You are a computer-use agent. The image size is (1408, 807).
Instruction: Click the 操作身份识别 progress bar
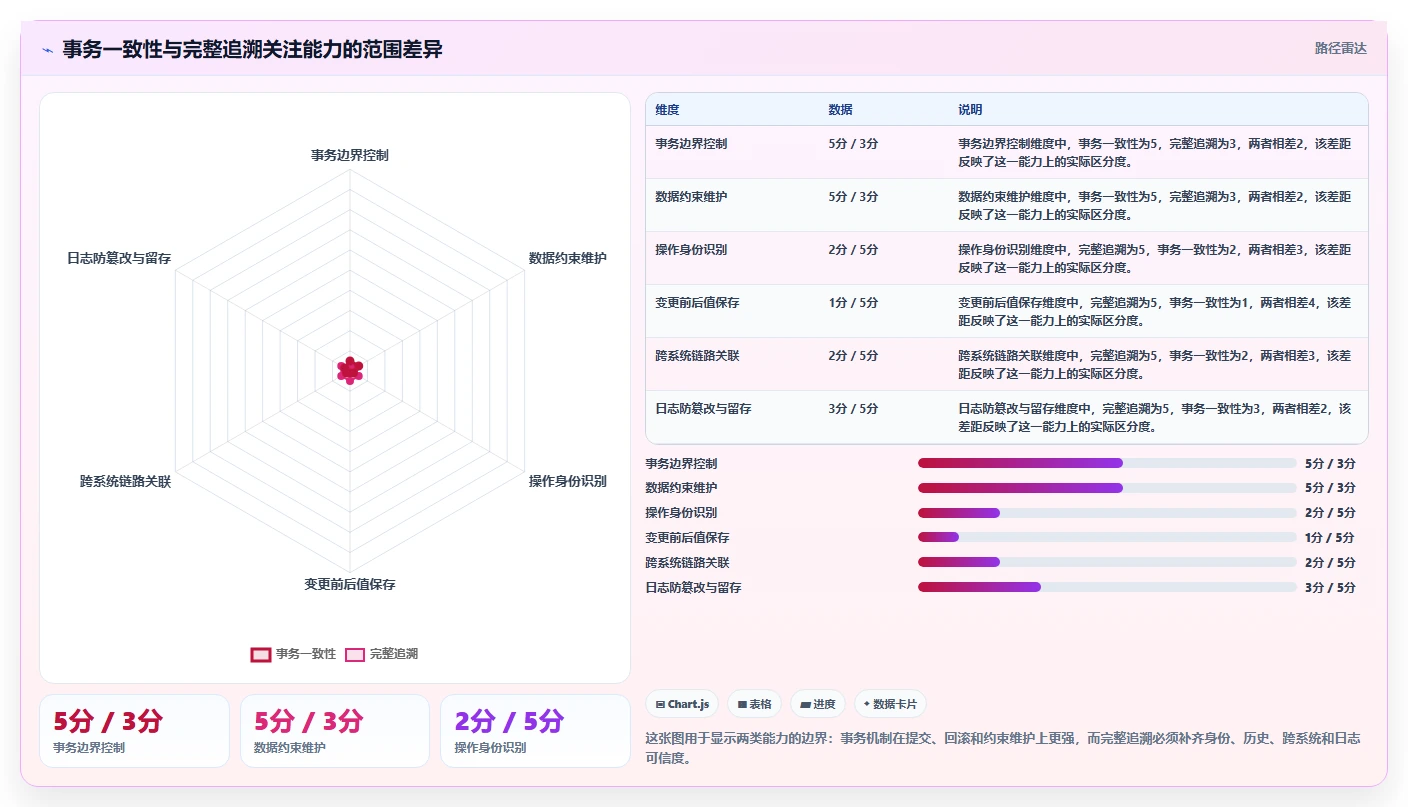[1107, 513]
